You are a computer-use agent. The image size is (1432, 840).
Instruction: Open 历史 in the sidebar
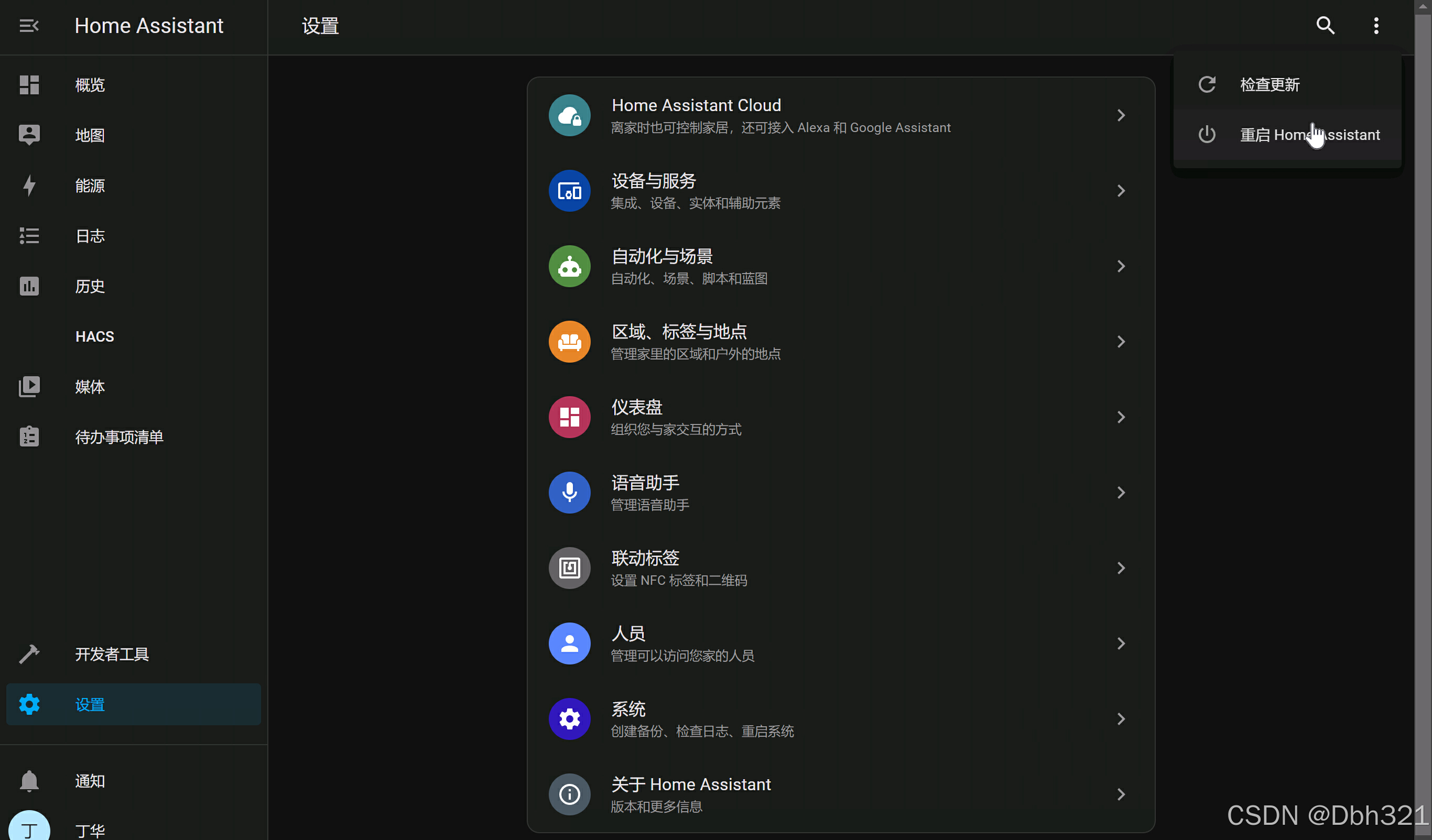134,286
